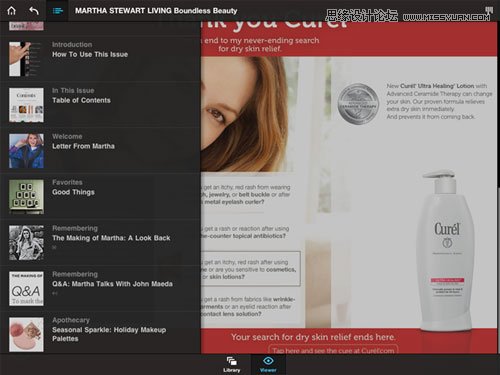The image size is (500, 375).
Task: Tap Contents page thumbnail
Action: click(x=26, y=105)
